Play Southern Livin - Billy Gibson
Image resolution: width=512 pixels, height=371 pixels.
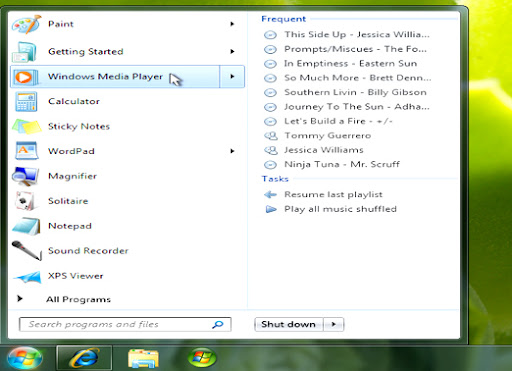pos(355,92)
